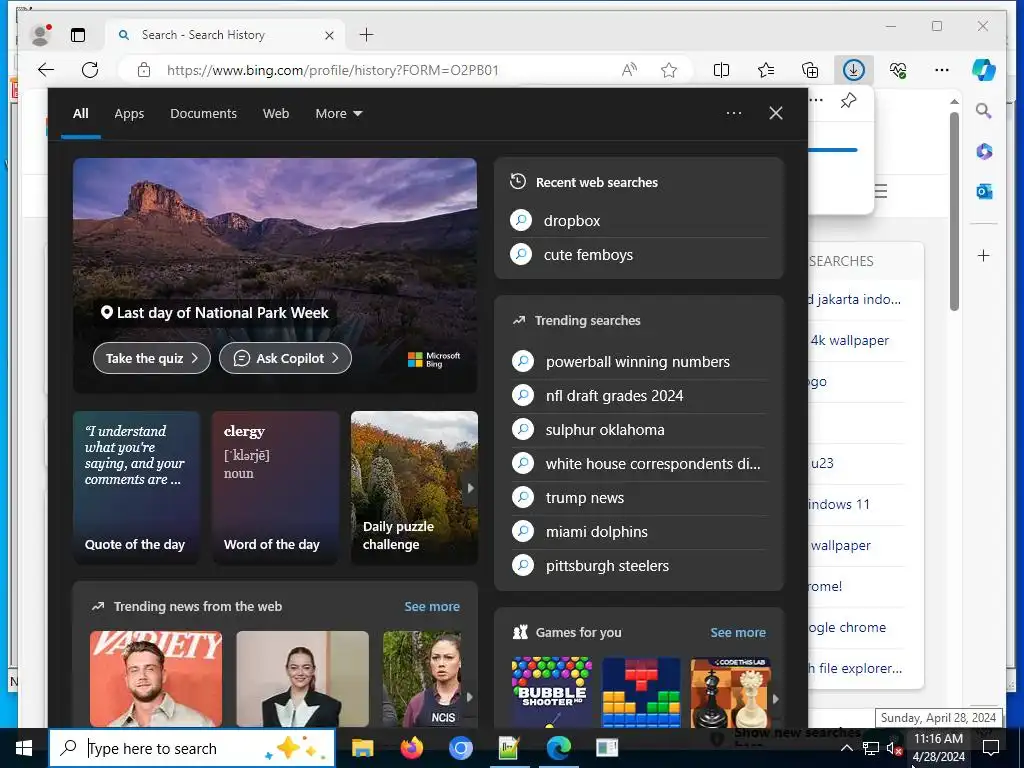Switch to the Web tab
The height and width of the screenshot is (768, 1024).
point(276,114)
